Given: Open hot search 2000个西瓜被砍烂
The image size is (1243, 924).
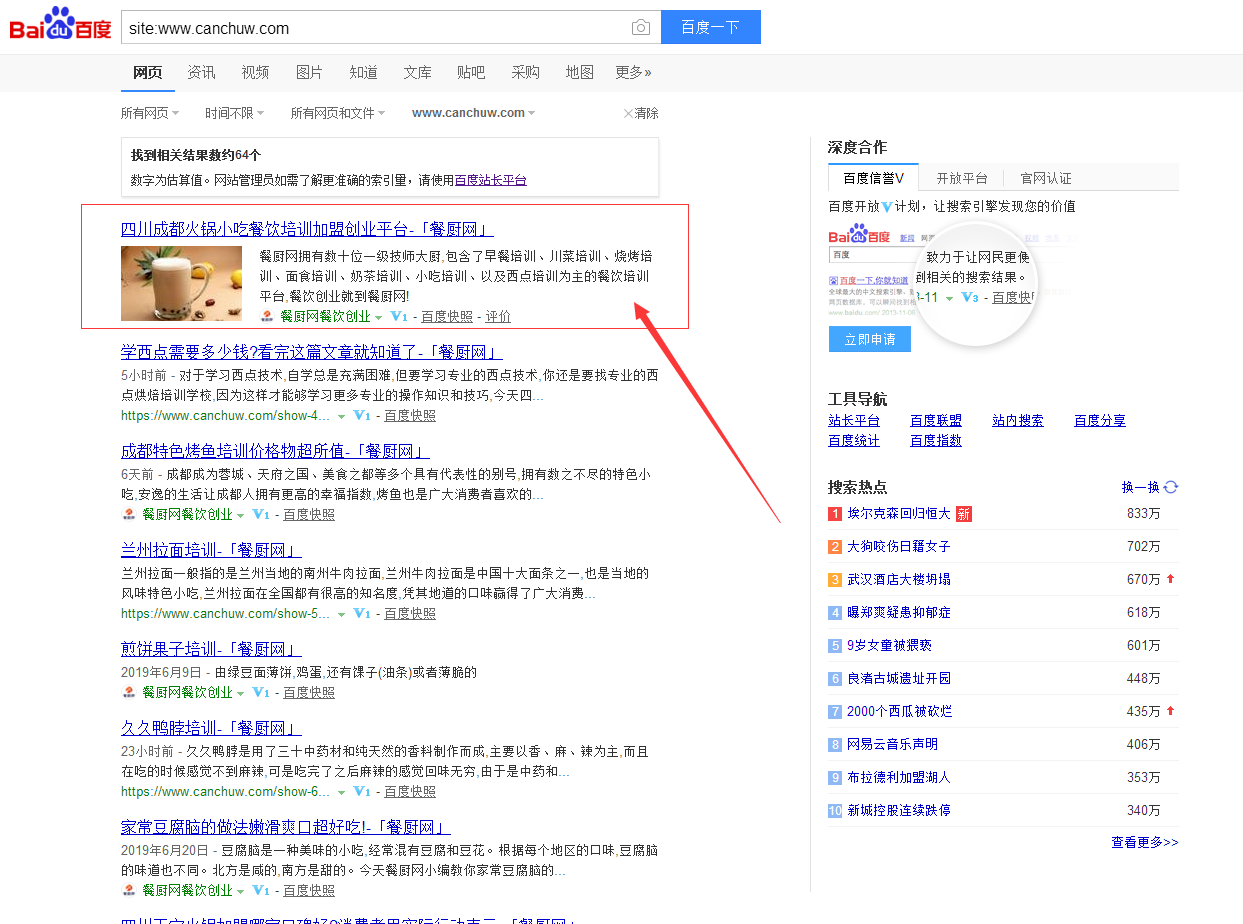Looking at the screenshot, I should pos(900,711).
